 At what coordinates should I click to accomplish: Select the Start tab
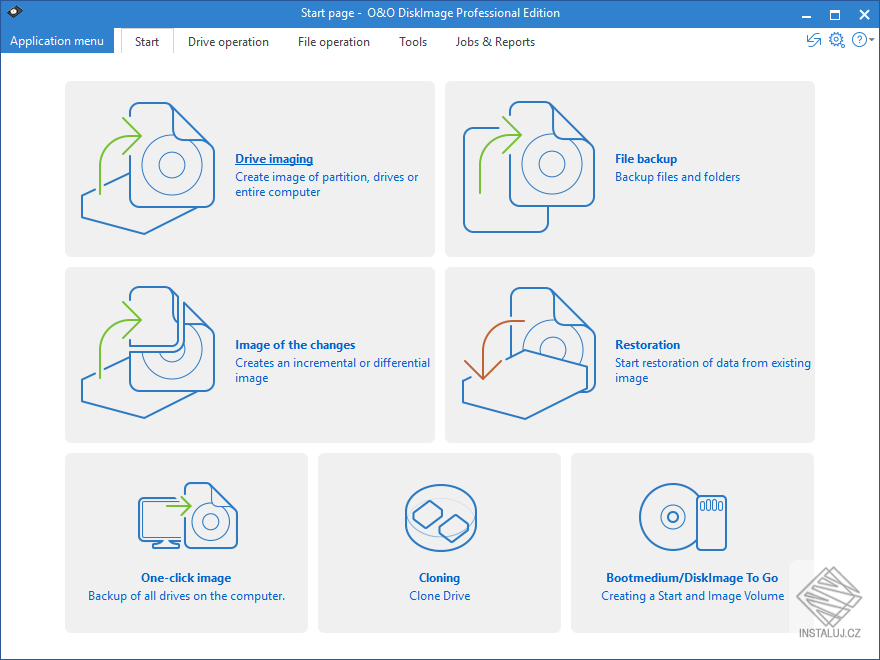click(x=146, y=42)
